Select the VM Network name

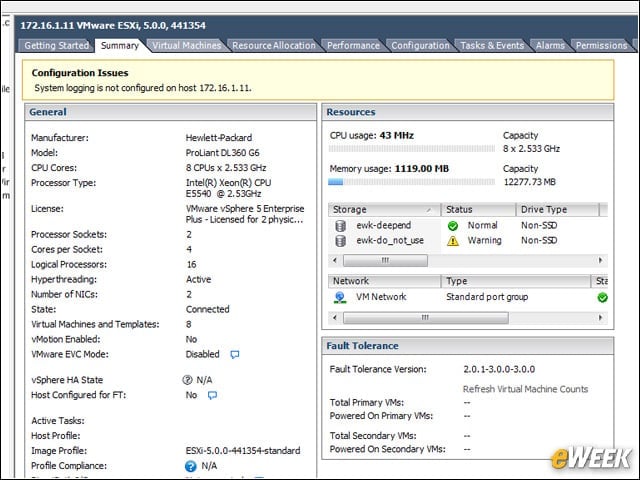coord(381,297)
